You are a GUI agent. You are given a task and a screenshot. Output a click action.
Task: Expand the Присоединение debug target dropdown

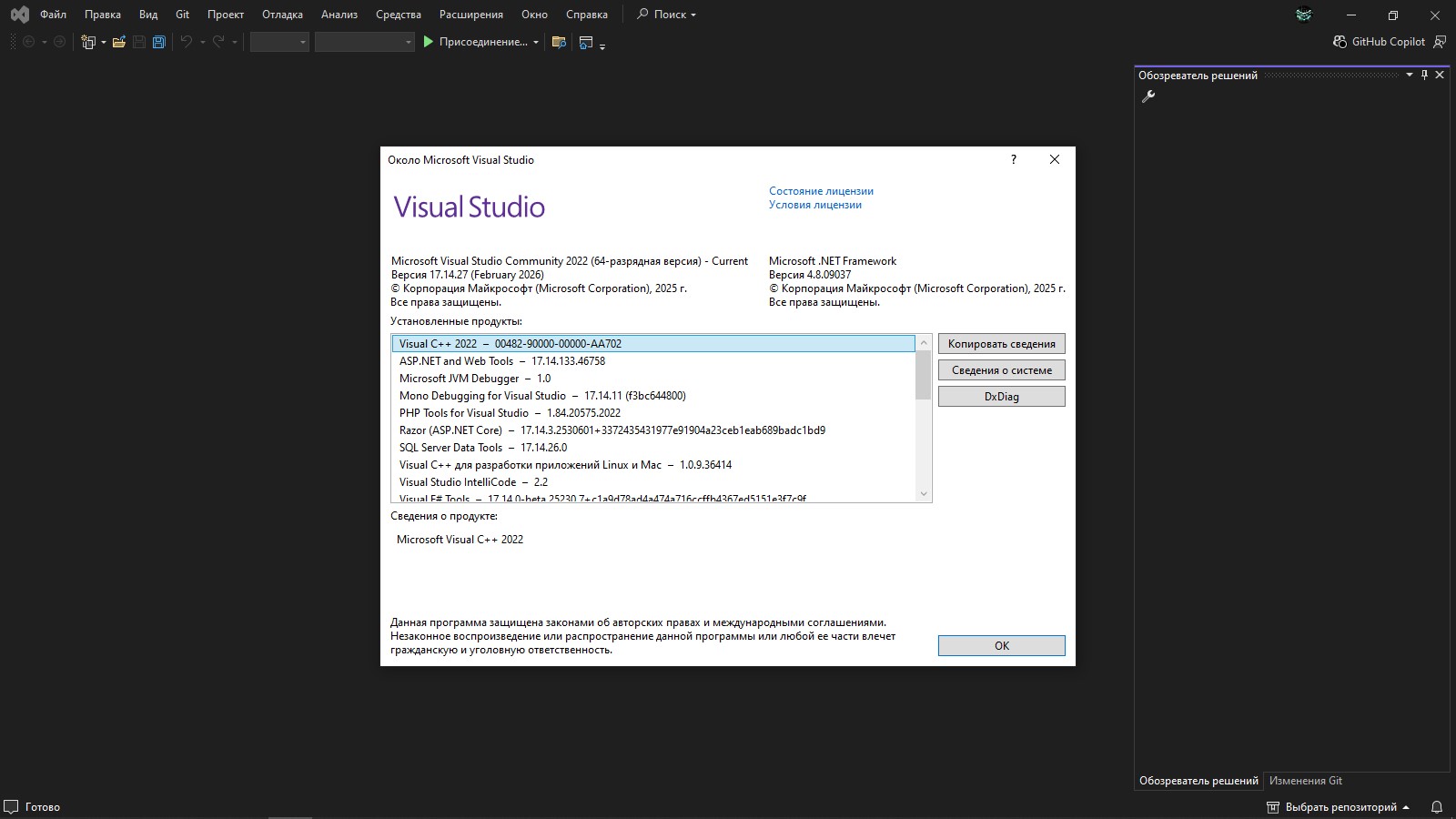pyautogui.click(x=536, y=42)
